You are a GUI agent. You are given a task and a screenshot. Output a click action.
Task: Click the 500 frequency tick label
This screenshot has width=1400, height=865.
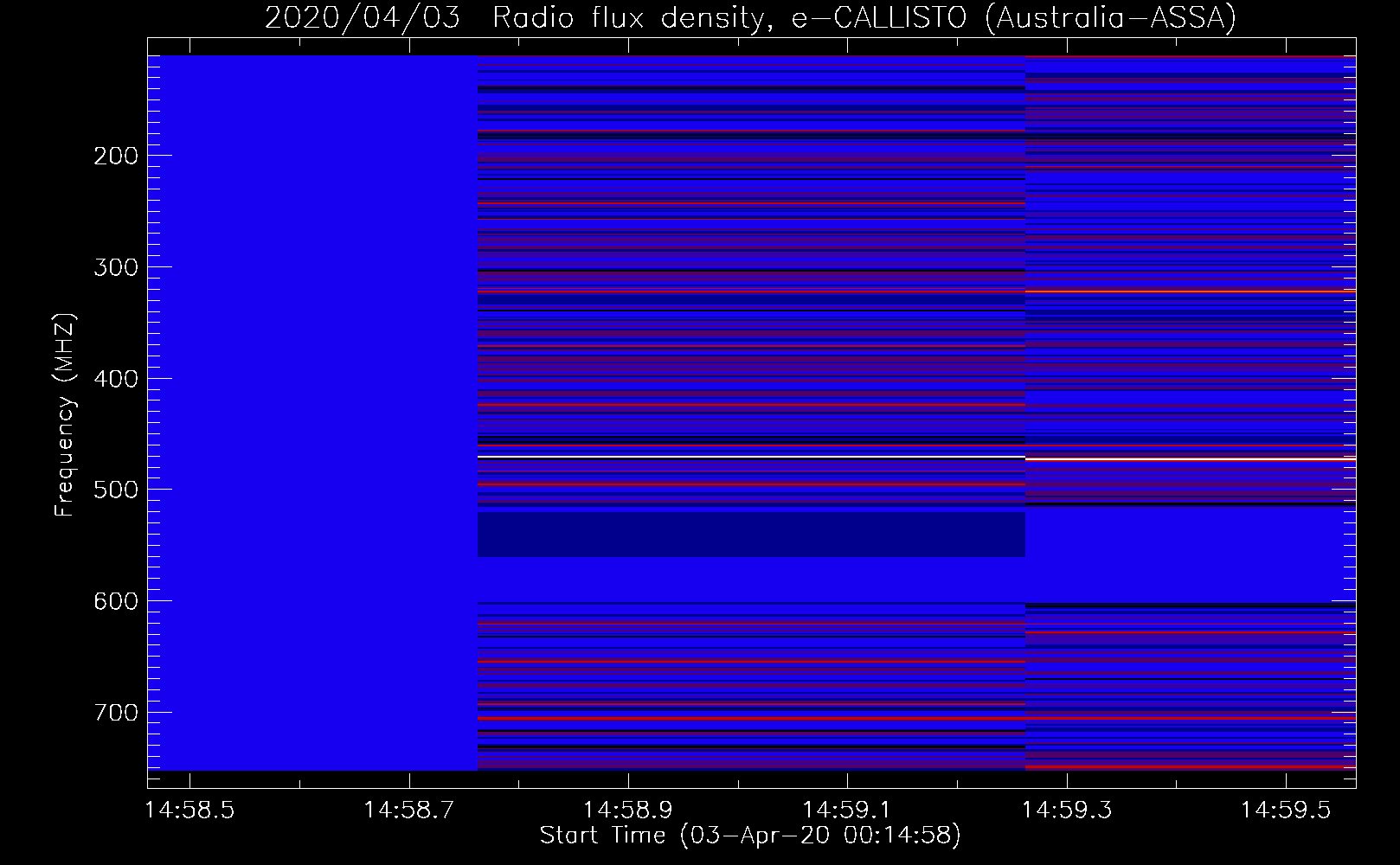[116, 490]
